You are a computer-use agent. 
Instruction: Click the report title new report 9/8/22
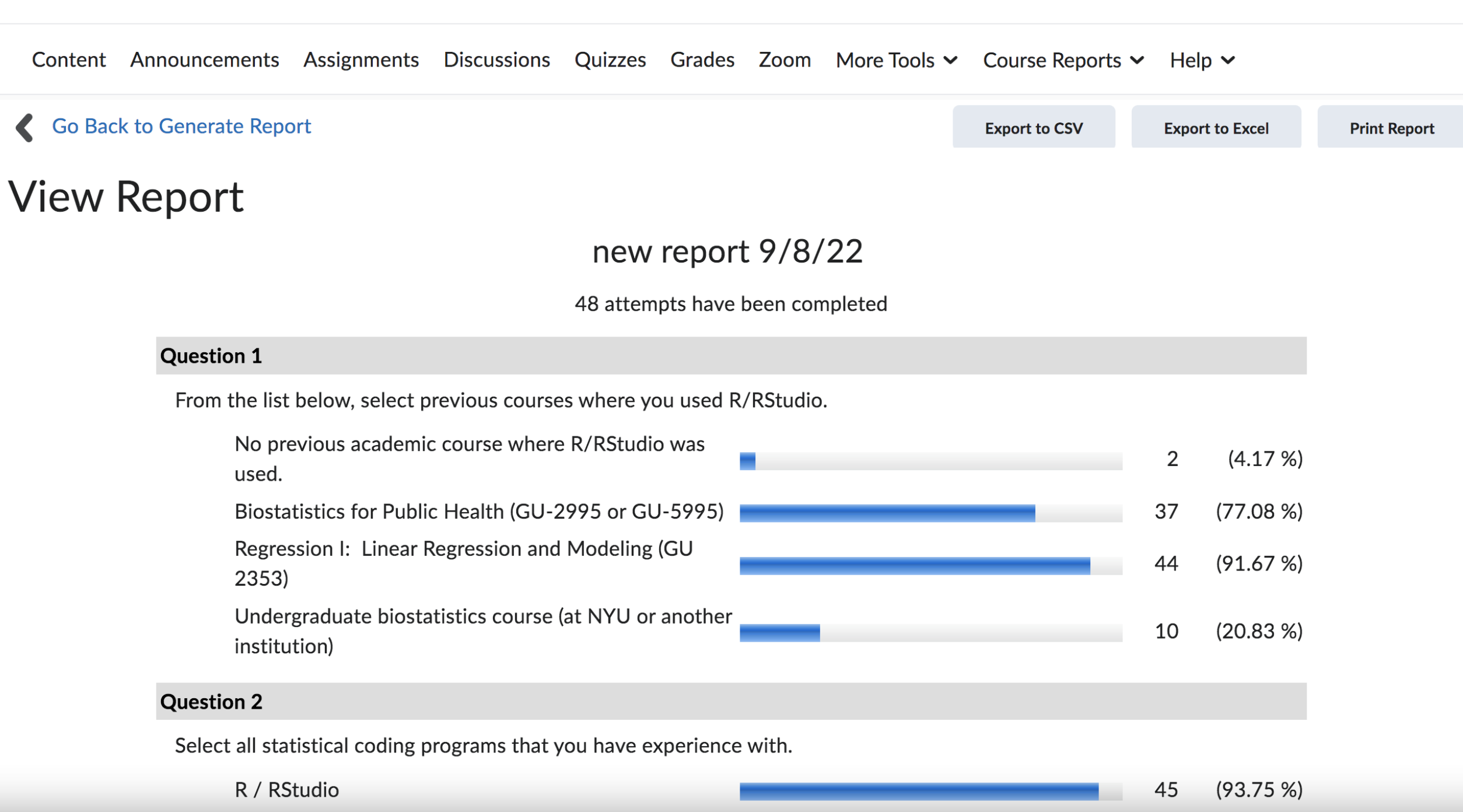(x=728, y=251)
